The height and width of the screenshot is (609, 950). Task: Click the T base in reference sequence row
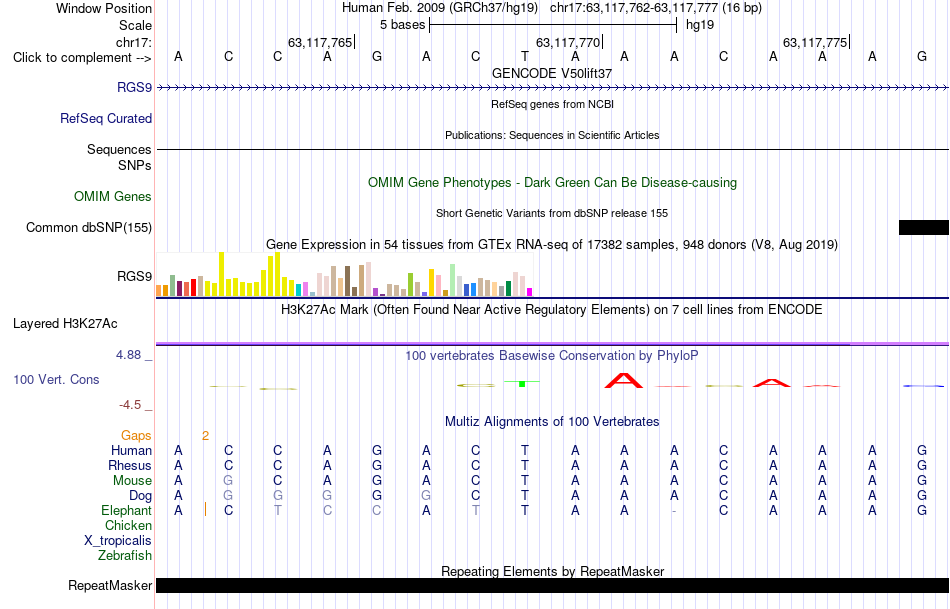(525, 56)
